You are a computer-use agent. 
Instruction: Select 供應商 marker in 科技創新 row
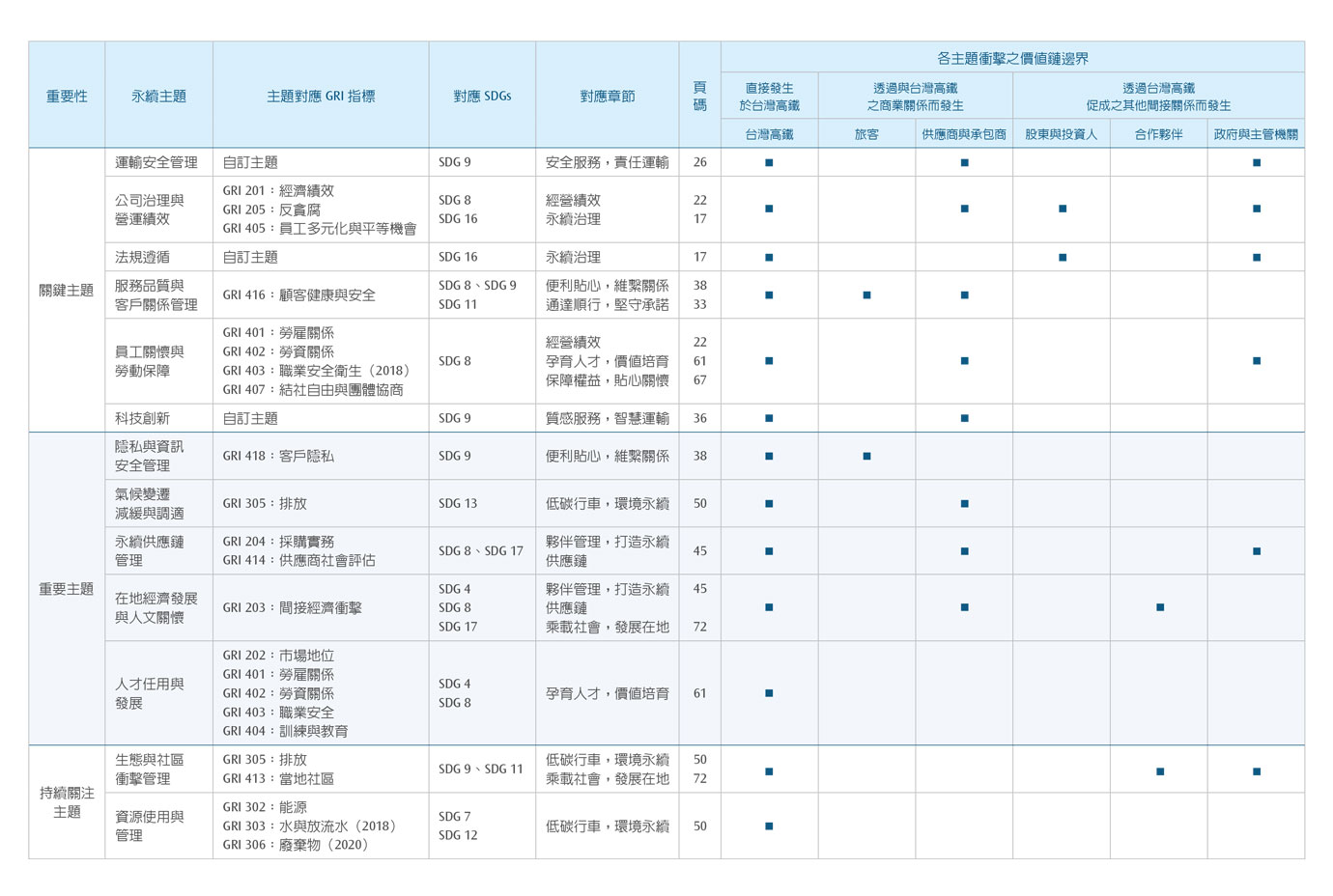[x=965, y=418]
